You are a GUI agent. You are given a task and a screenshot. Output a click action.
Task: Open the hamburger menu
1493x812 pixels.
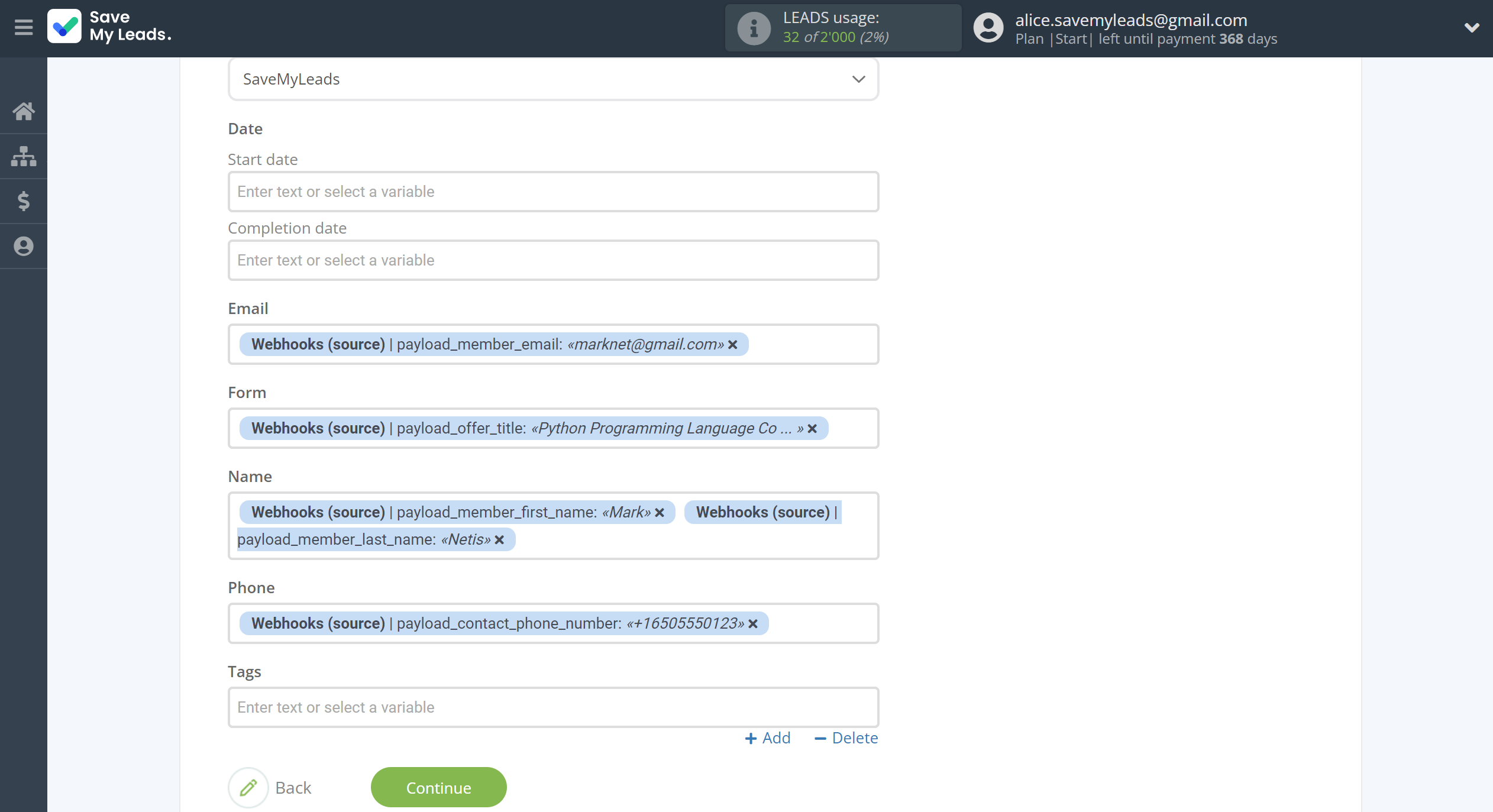point(24,28)
